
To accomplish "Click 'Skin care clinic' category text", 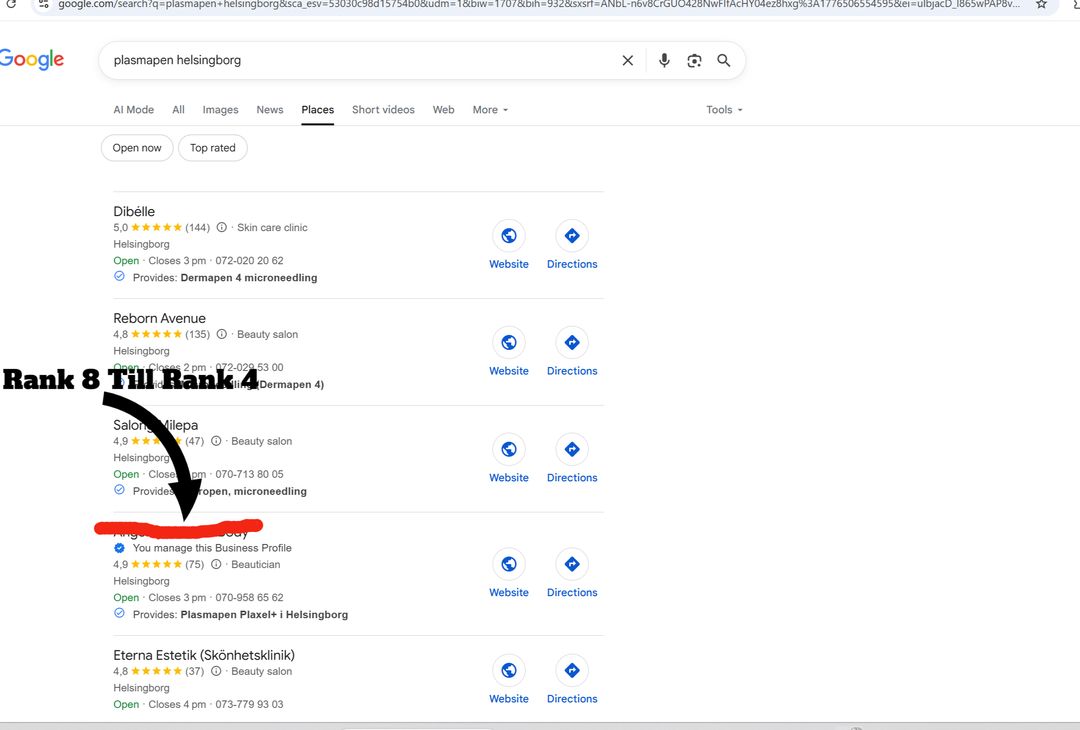I will tap(272, 227).
